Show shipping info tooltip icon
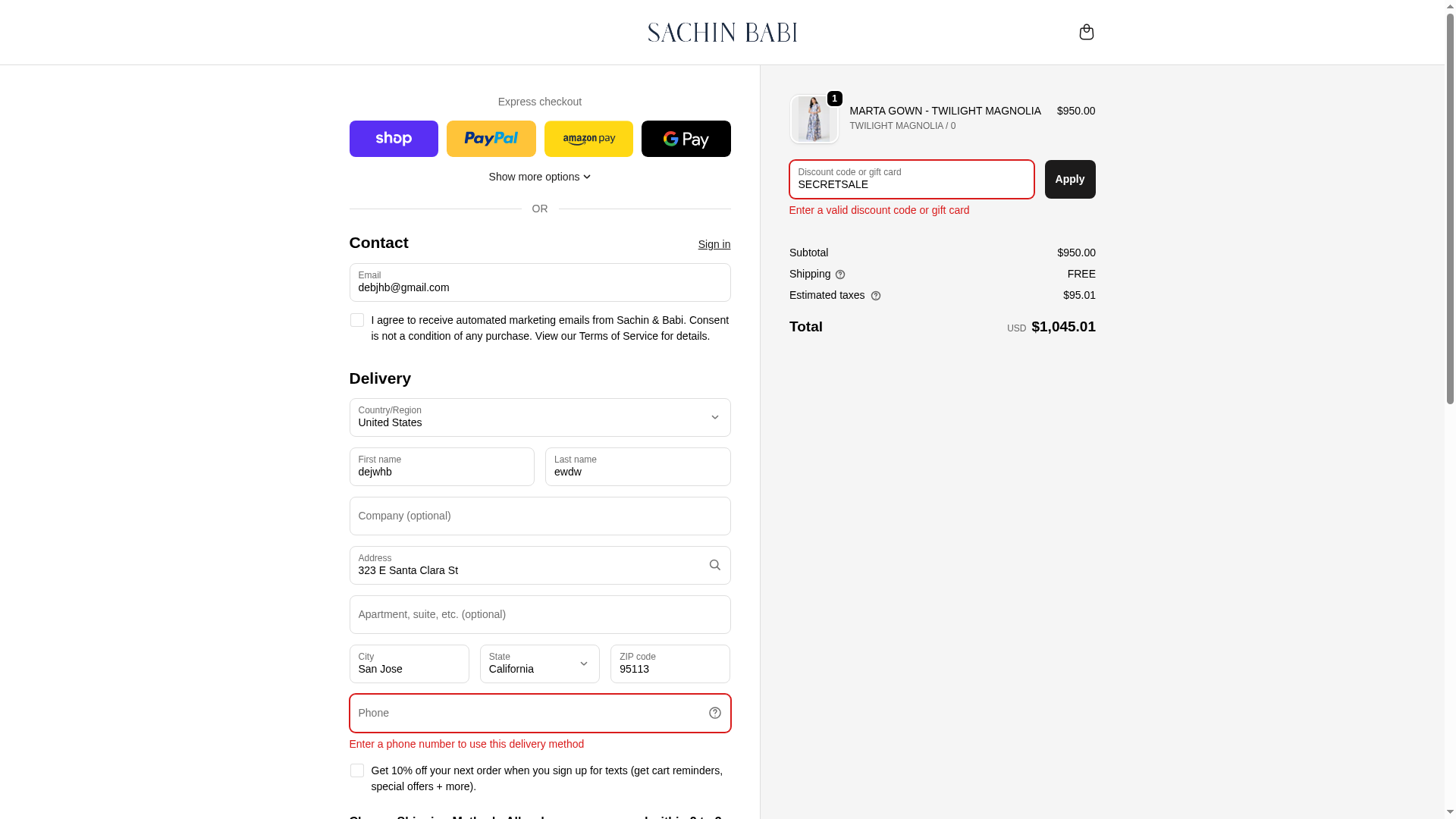 840,275
